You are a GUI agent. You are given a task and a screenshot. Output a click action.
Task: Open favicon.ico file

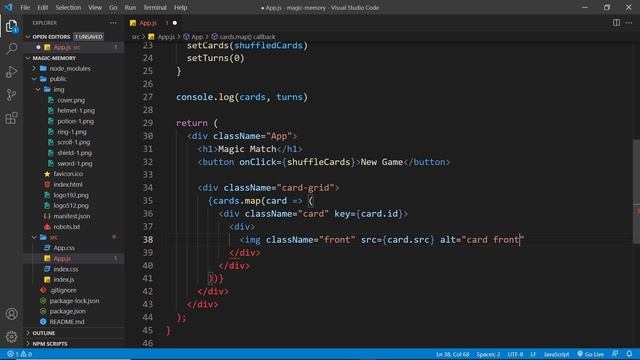point(73,174)
